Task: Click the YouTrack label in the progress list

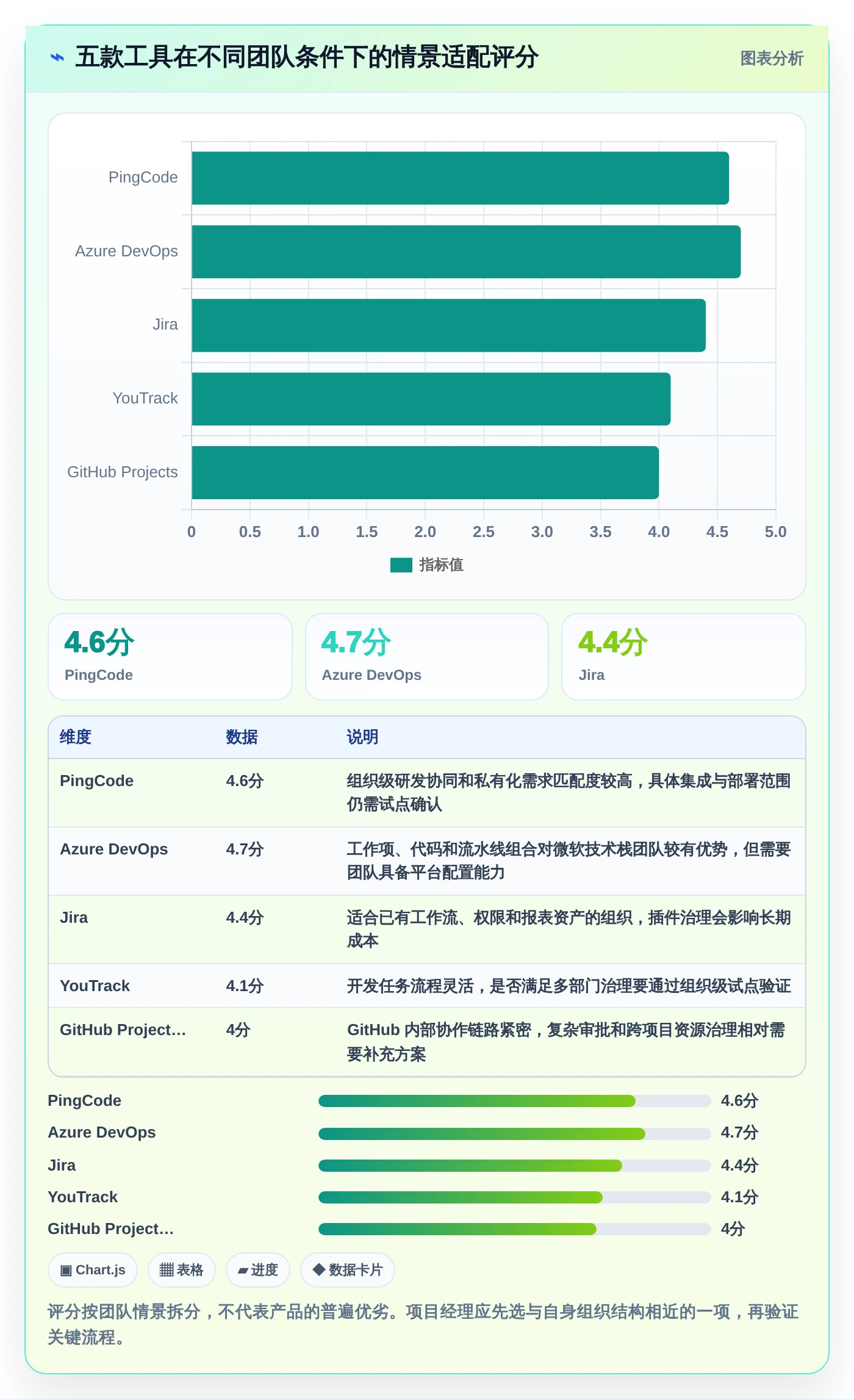Action: [x=82, y=1197]
